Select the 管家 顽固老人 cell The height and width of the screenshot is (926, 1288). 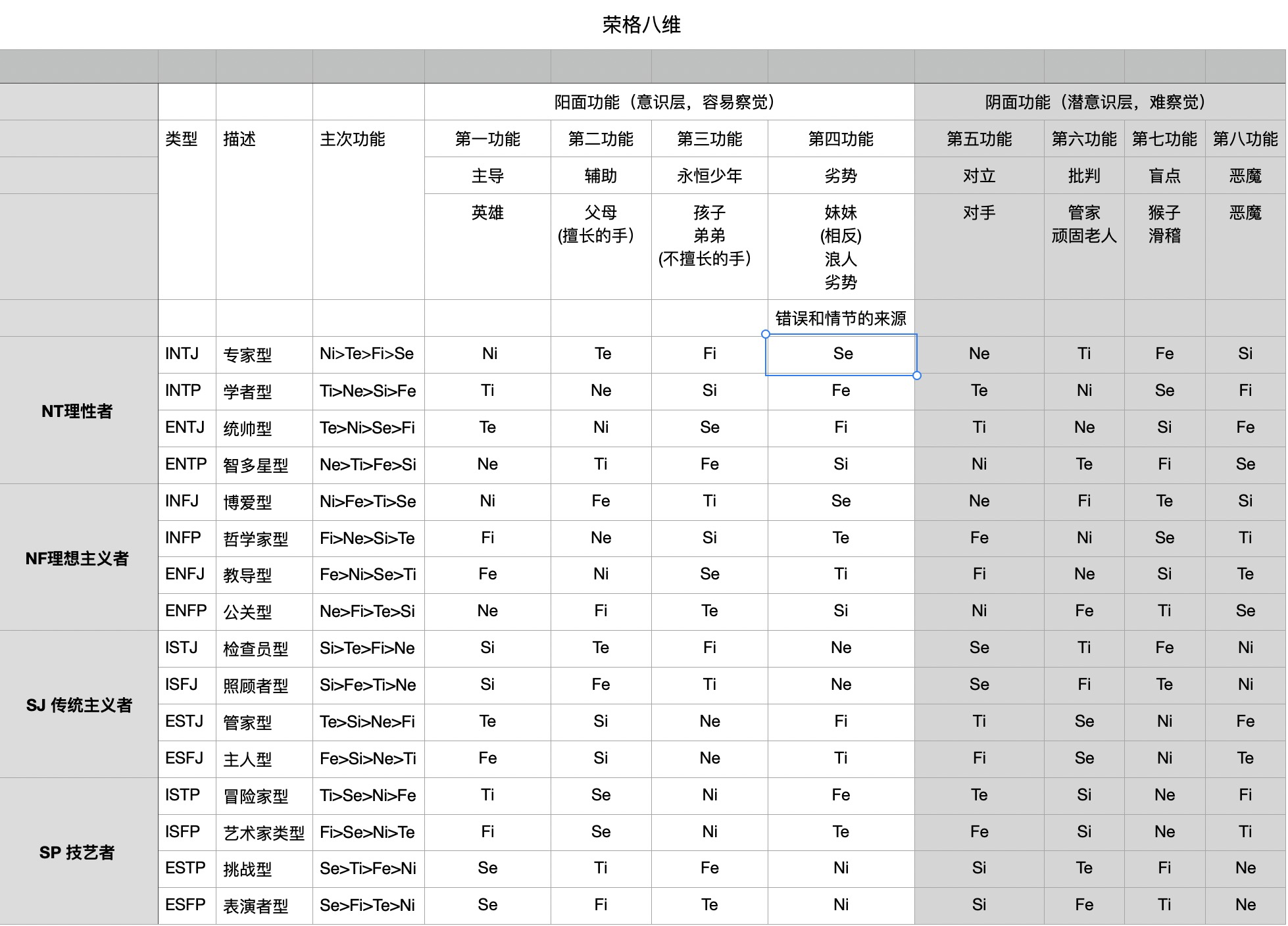coord(1084,247)
